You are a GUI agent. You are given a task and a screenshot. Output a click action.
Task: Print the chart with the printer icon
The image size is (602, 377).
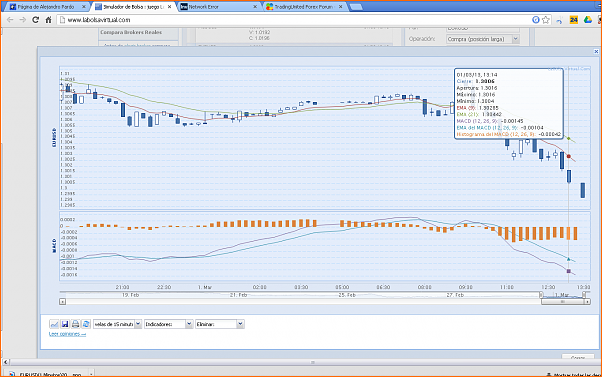click(x=75, y=324)
